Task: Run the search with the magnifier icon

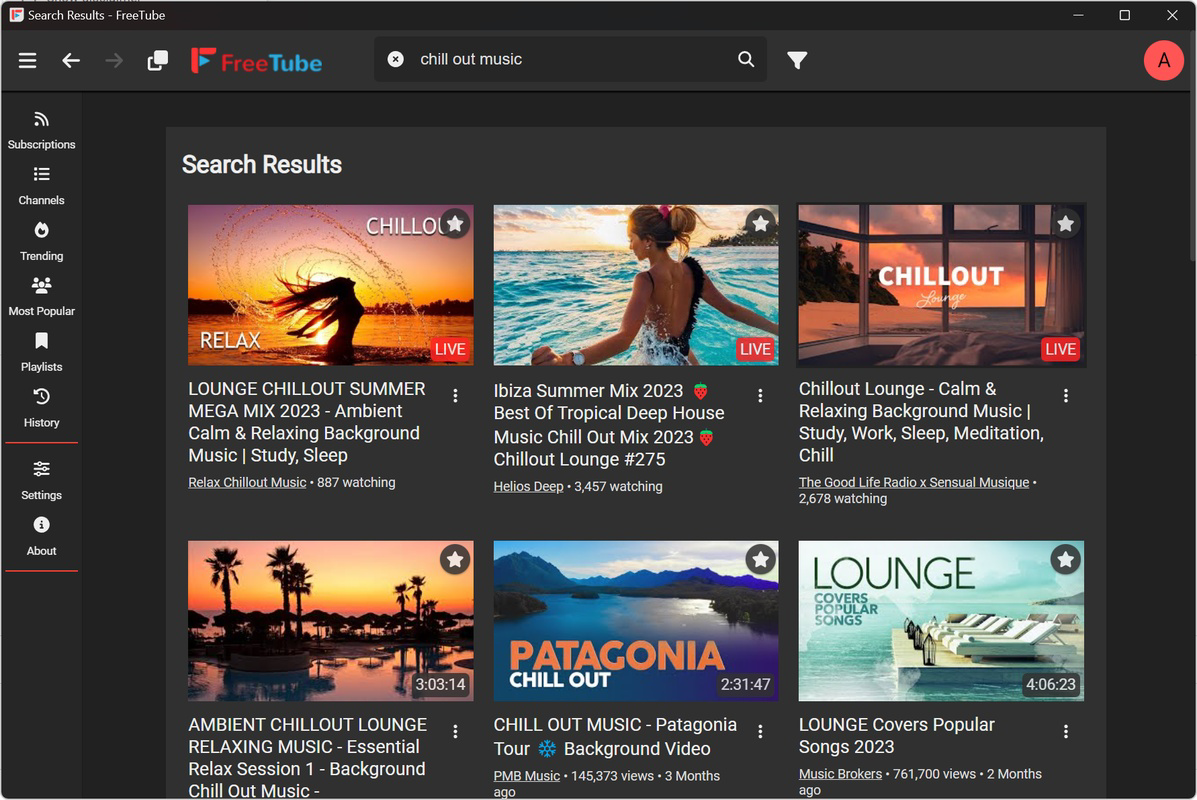Action: tap(745, 59)
